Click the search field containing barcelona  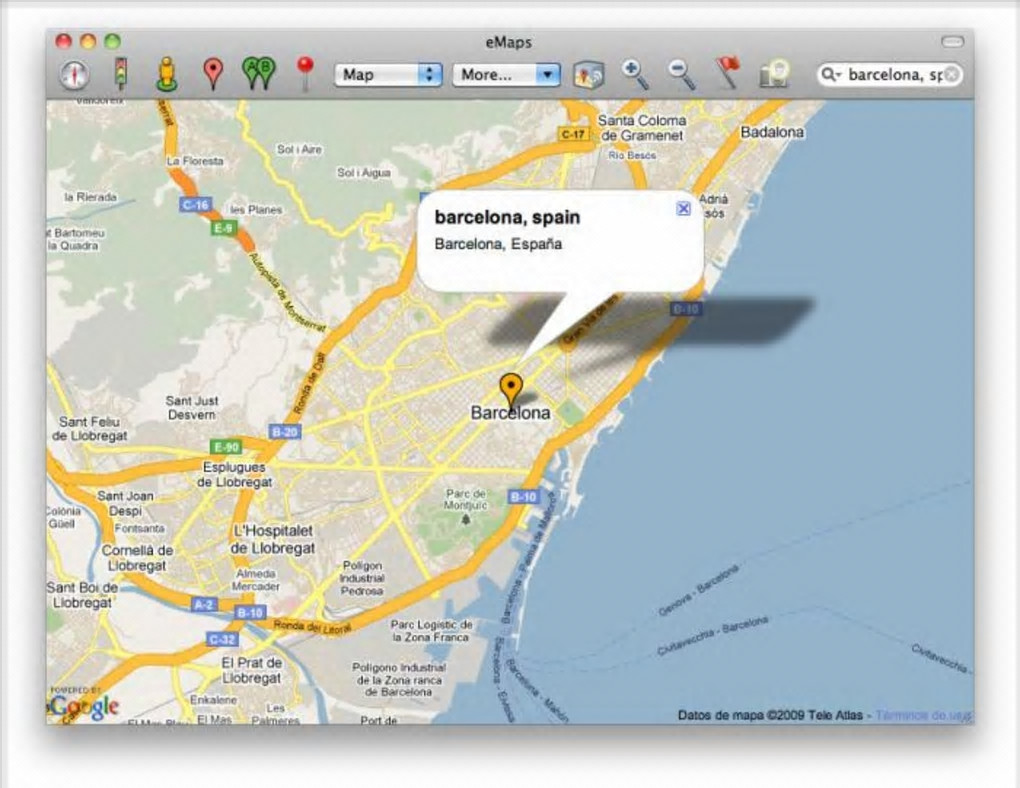point(889,75)
